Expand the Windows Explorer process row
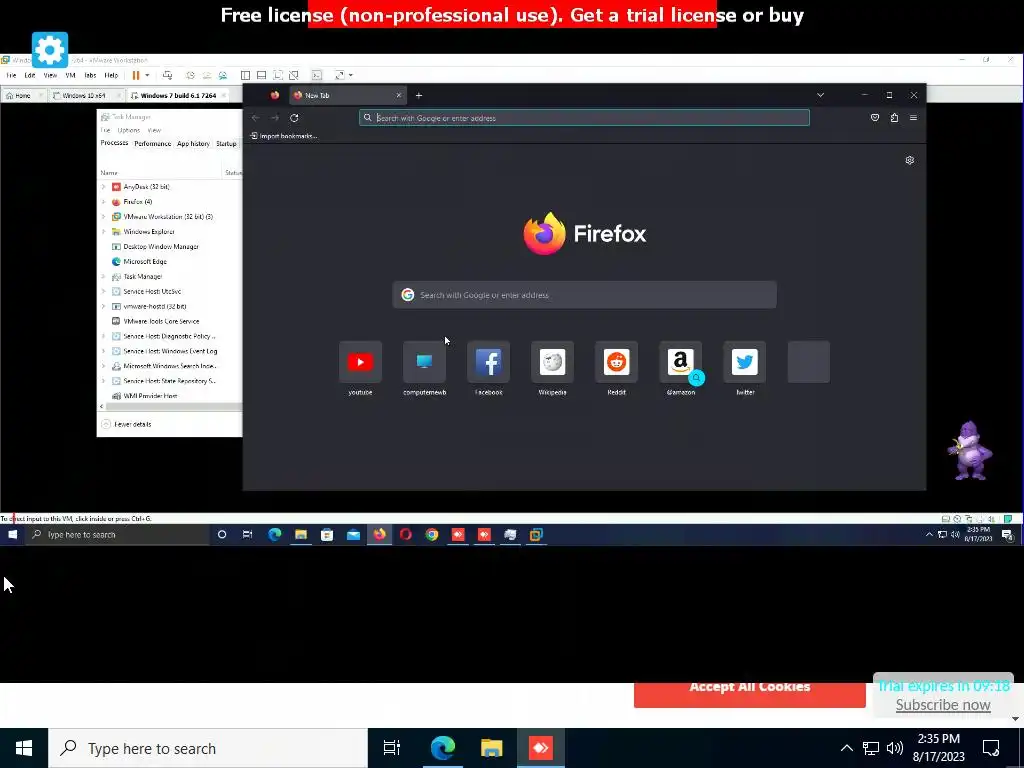The image size is (1024, 768). click(x=103, y=232)
